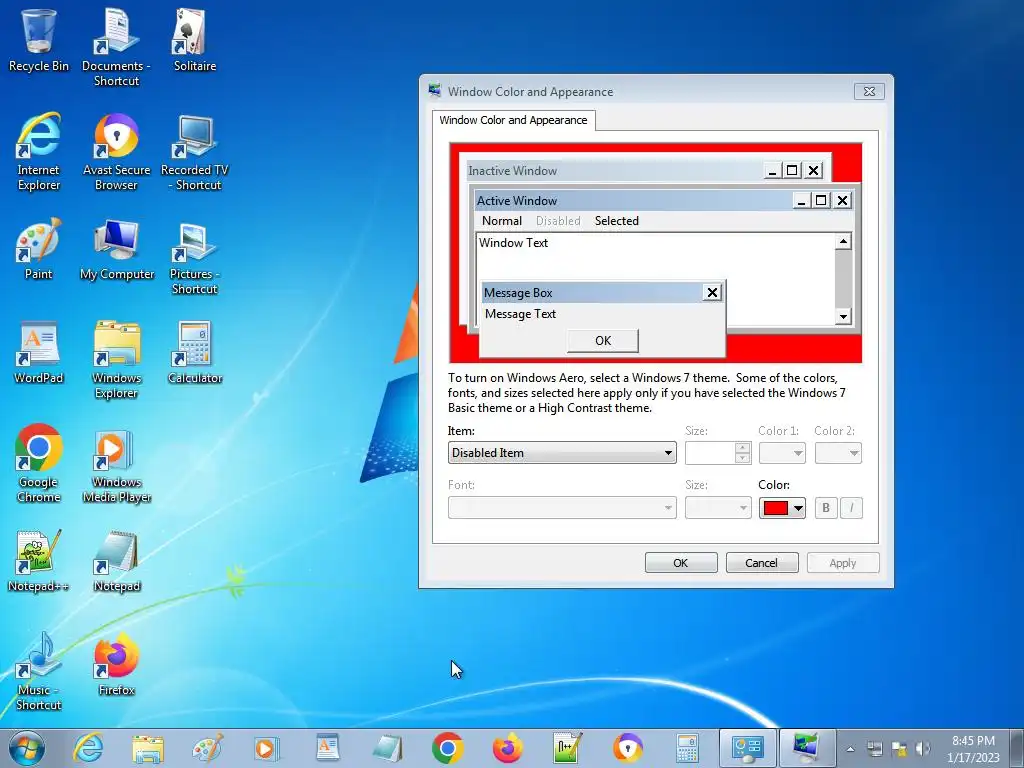Open Notepad desktop icon
The width and height of the screenshot is (1024, 768).
(x=116, y=560)
